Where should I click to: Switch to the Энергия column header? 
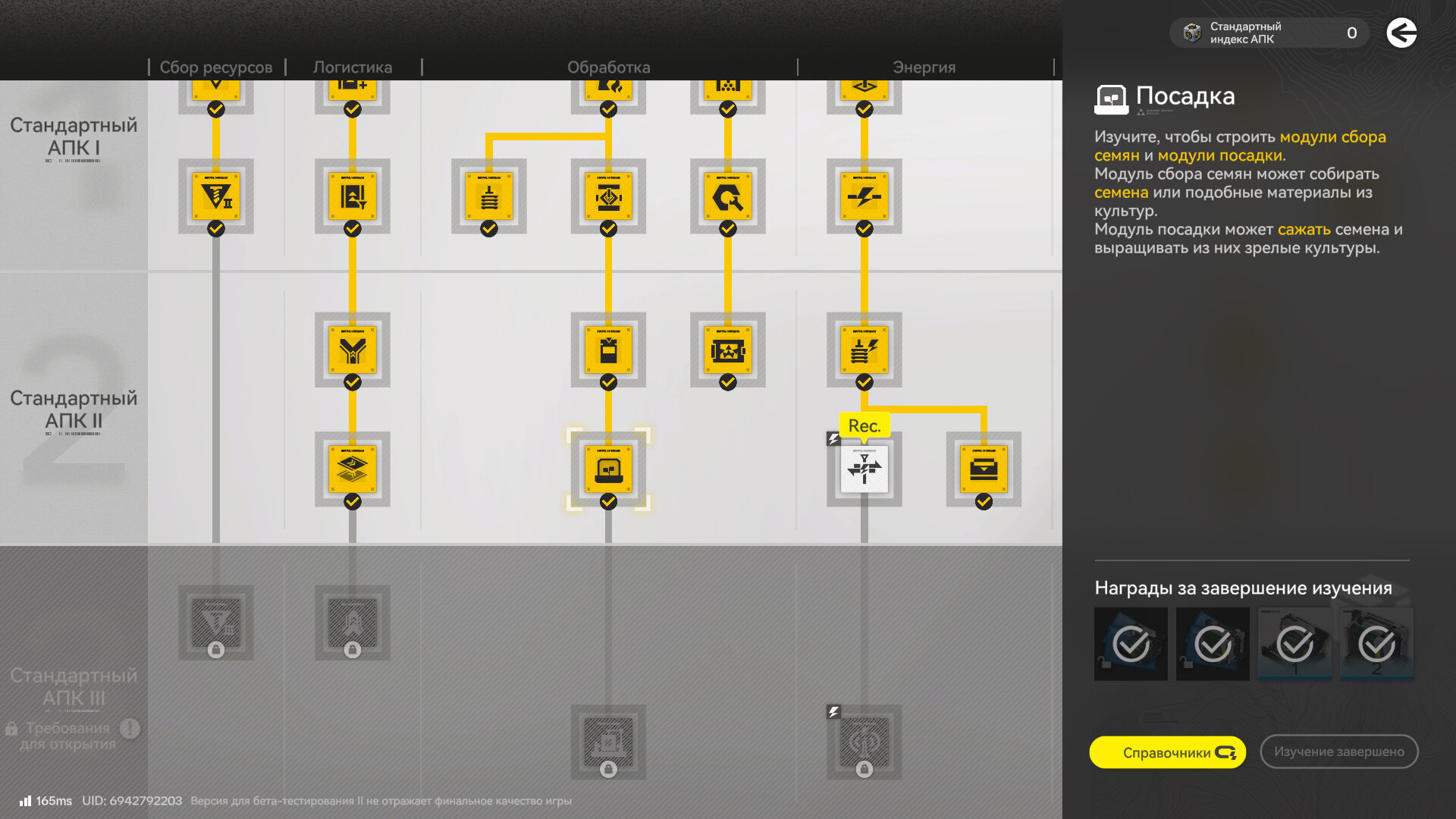coord(924,67)
